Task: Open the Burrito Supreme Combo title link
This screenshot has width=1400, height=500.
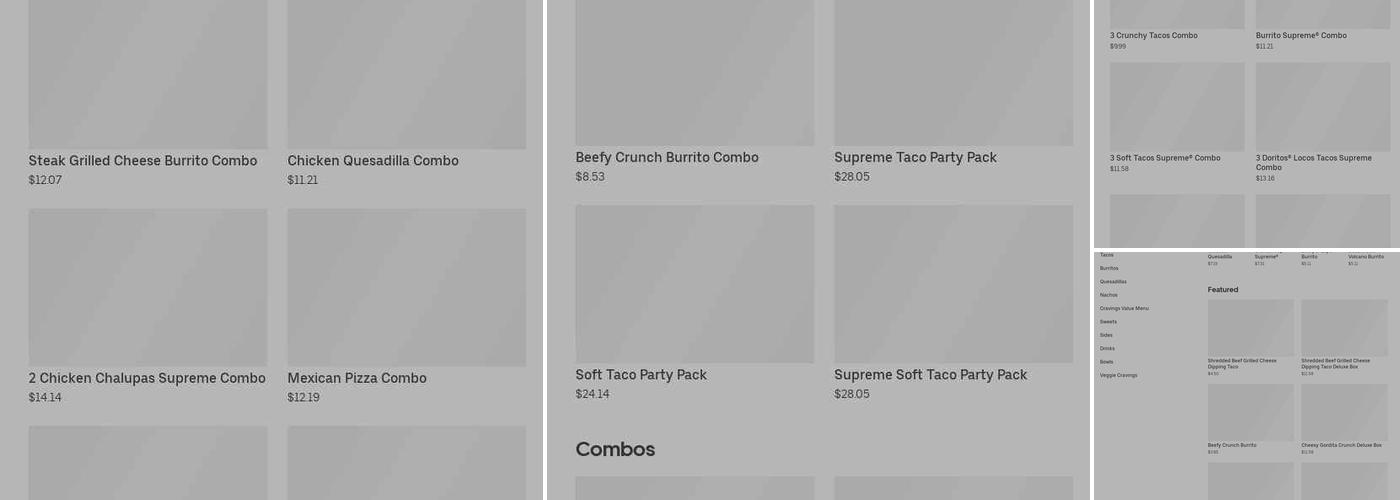Action: [x=1301, y=36]
